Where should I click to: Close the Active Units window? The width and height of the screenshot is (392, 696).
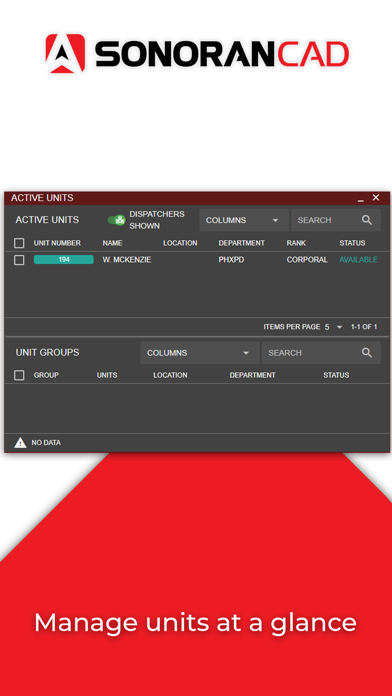[376, 198]
